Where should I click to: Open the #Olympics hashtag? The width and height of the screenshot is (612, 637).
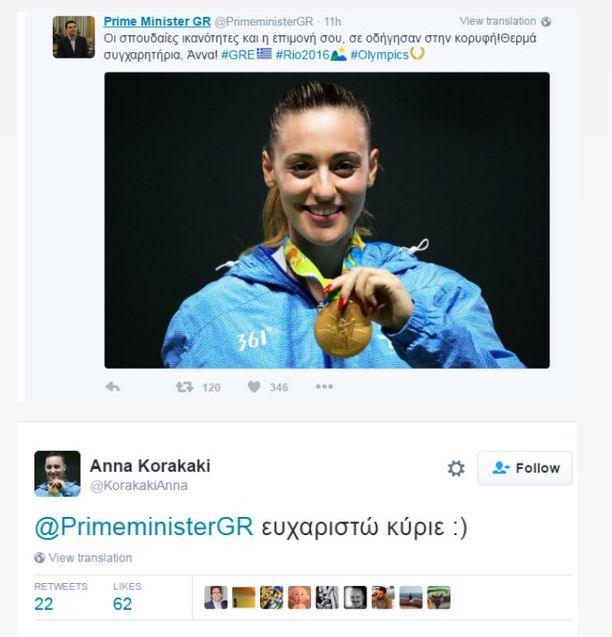[379, 55]
